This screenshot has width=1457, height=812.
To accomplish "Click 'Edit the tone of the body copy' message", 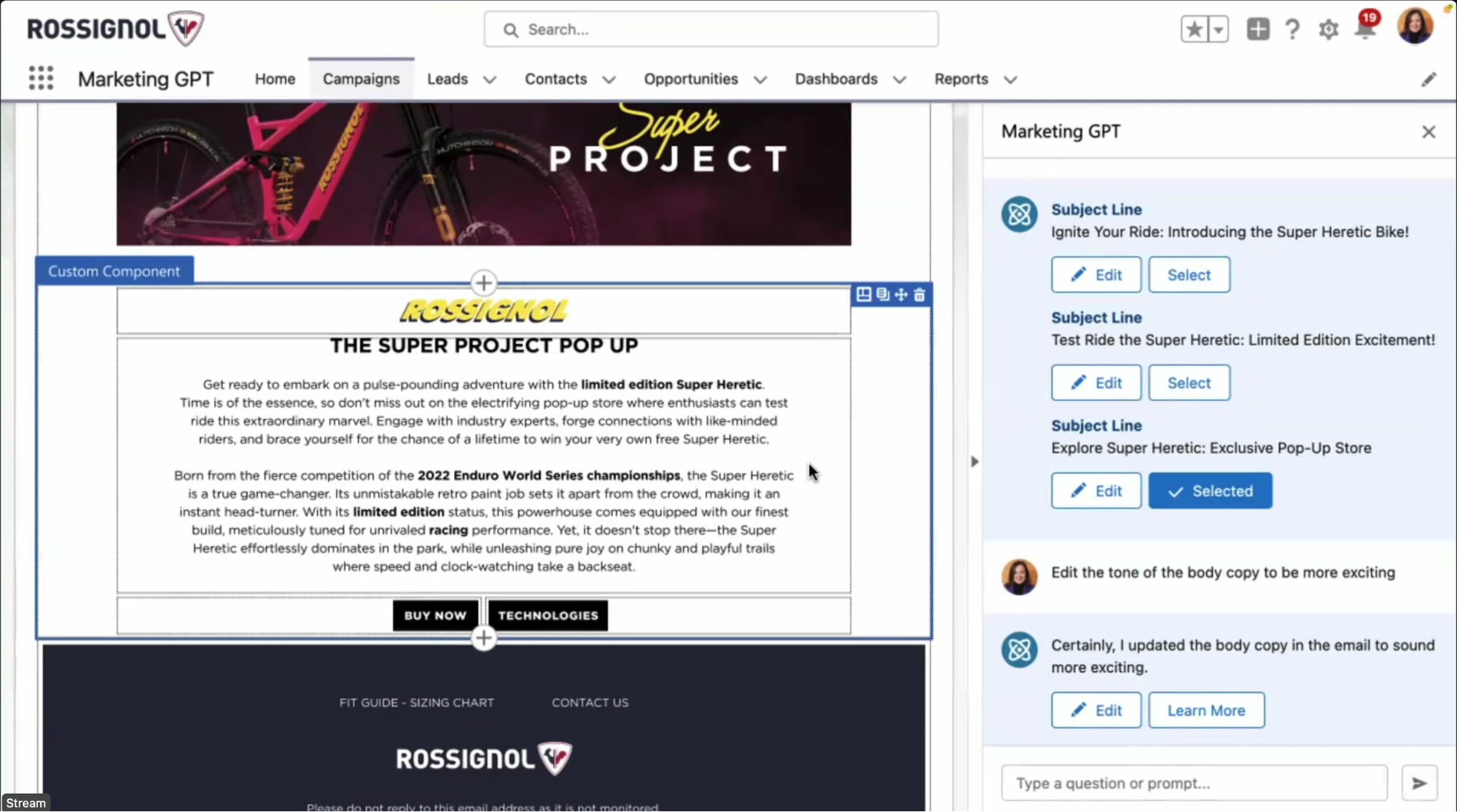I will pyautogui.click(x=1223, y=572).
